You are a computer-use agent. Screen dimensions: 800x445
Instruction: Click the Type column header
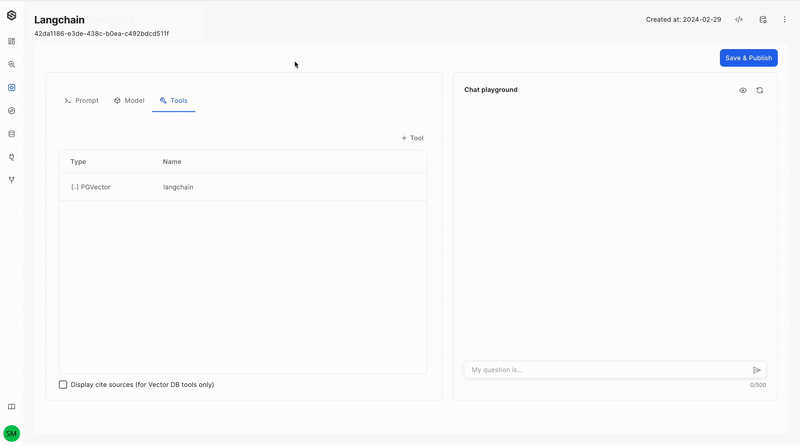(78, 162)
